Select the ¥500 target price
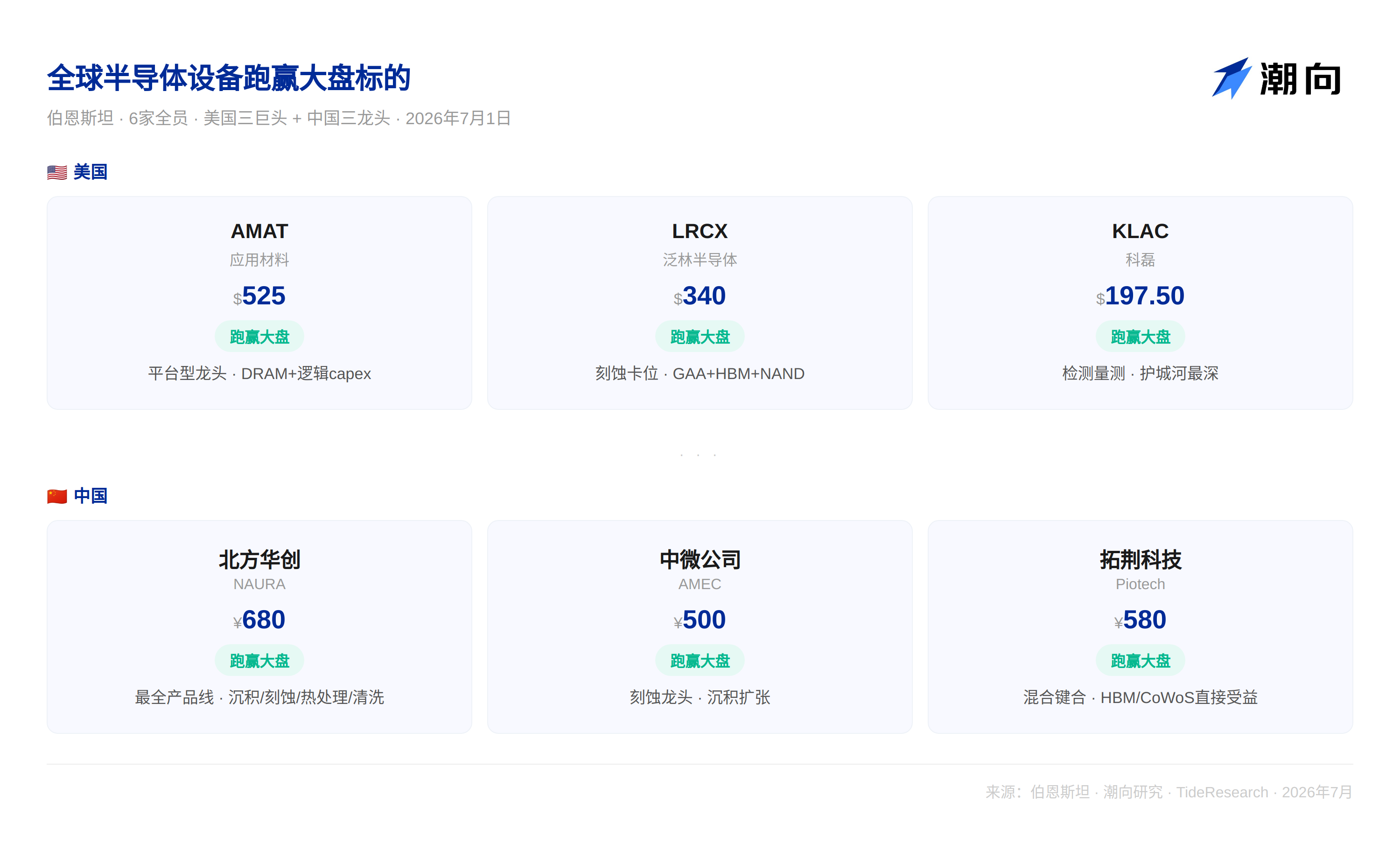Viewport: 1400px width, 858px height. tap(700, 620)
